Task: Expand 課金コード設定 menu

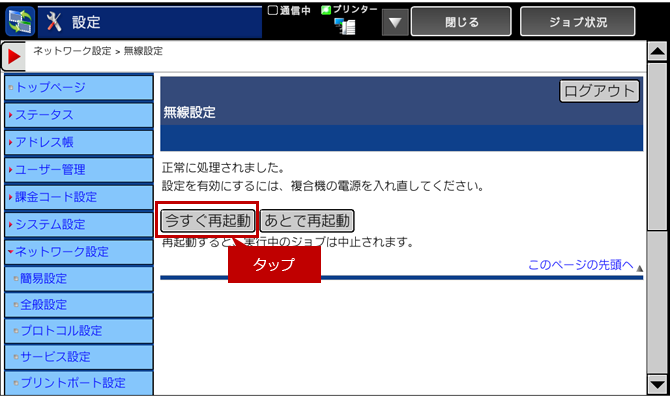Action: 79,197
